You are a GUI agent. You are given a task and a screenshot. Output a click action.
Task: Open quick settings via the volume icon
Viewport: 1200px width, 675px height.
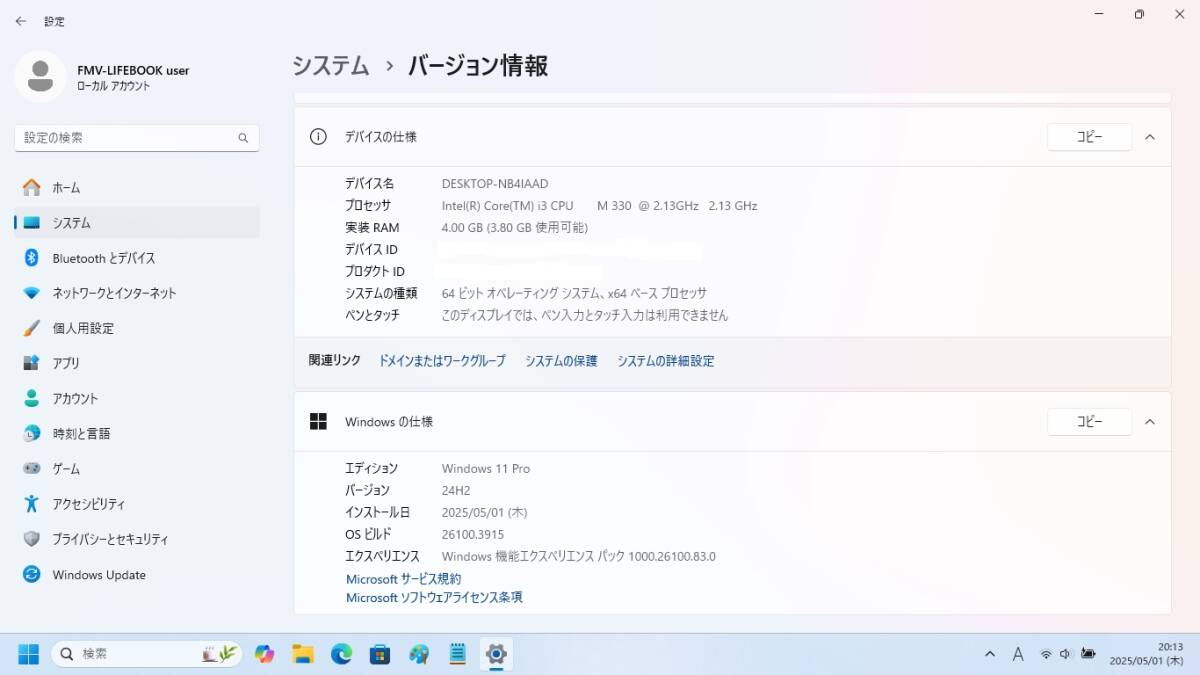[x=1065, y=654]
